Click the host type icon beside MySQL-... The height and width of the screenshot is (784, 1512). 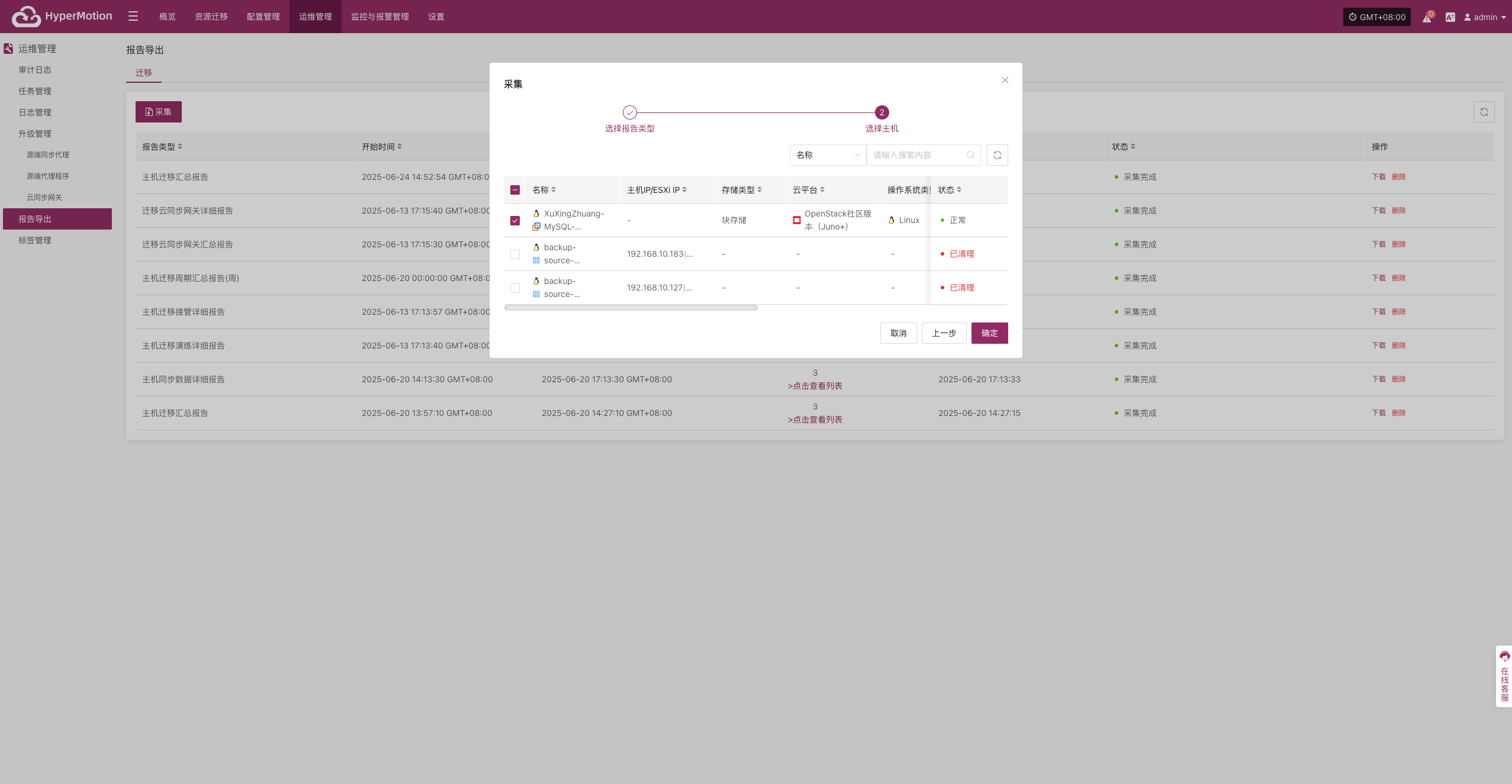[x=536, y=227]
